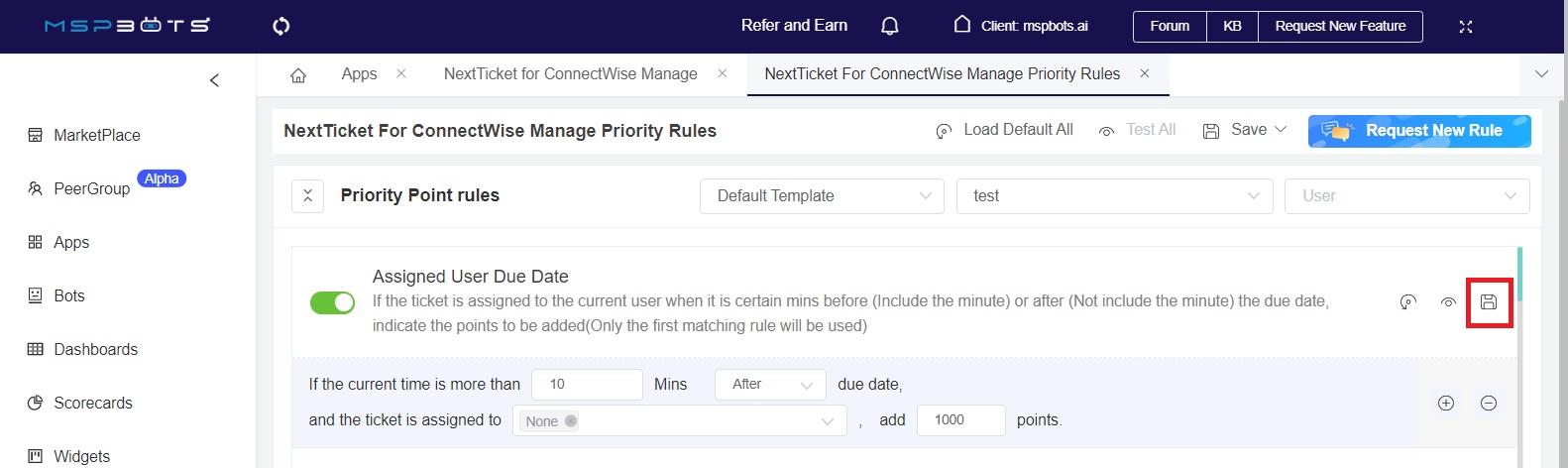Add a new condition row with plus icon

pos(1446,403)
